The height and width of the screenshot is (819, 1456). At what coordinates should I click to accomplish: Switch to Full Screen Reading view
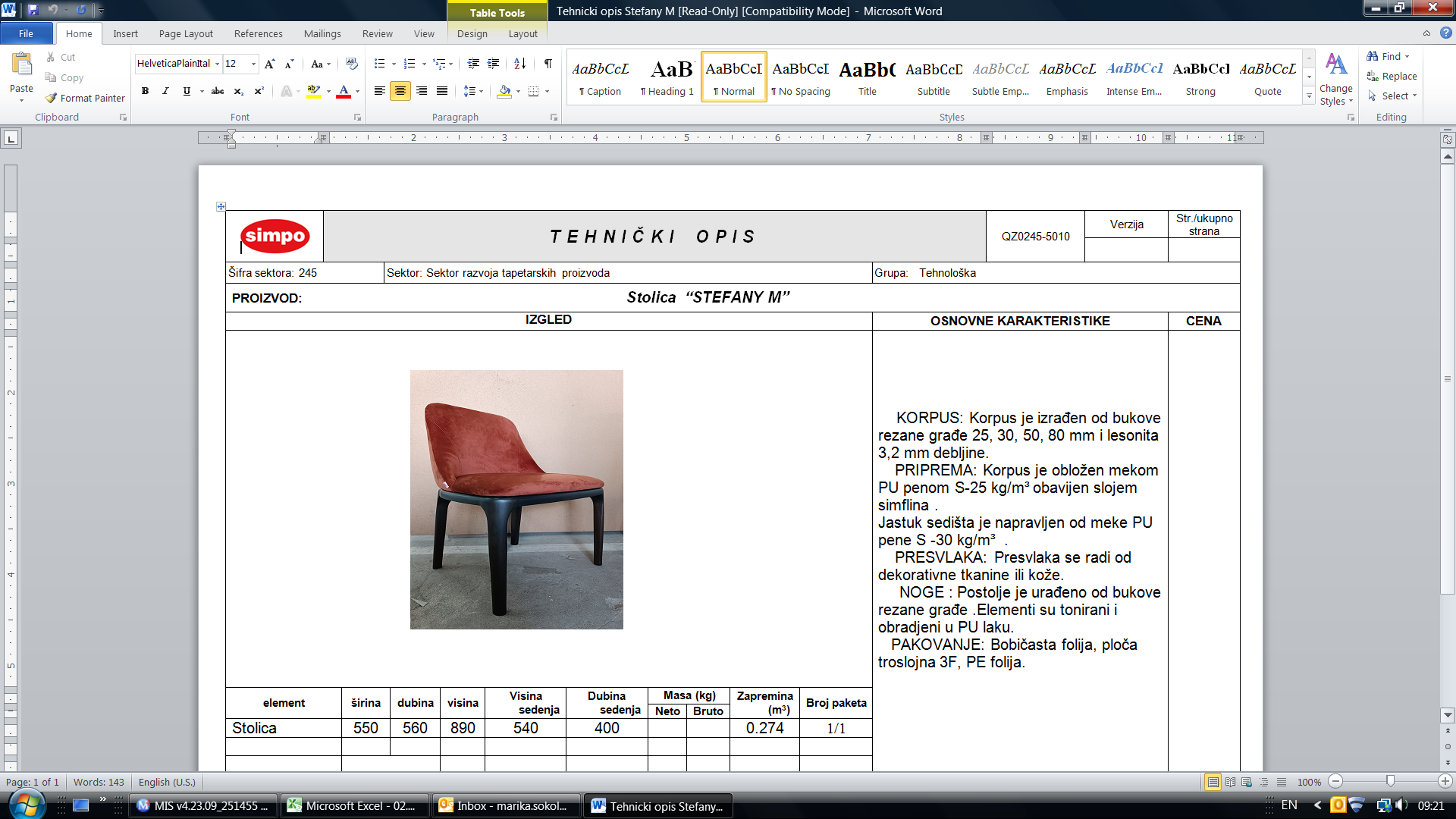1230,782
